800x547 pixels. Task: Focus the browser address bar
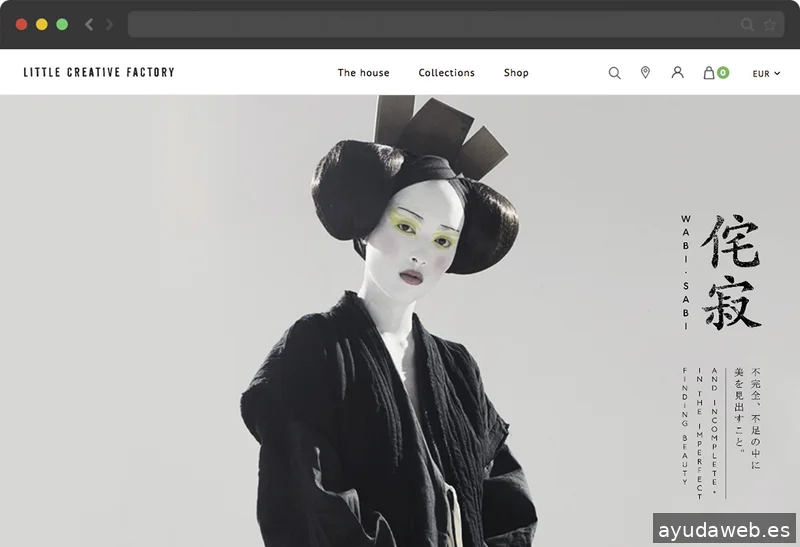tap(456, 24)
